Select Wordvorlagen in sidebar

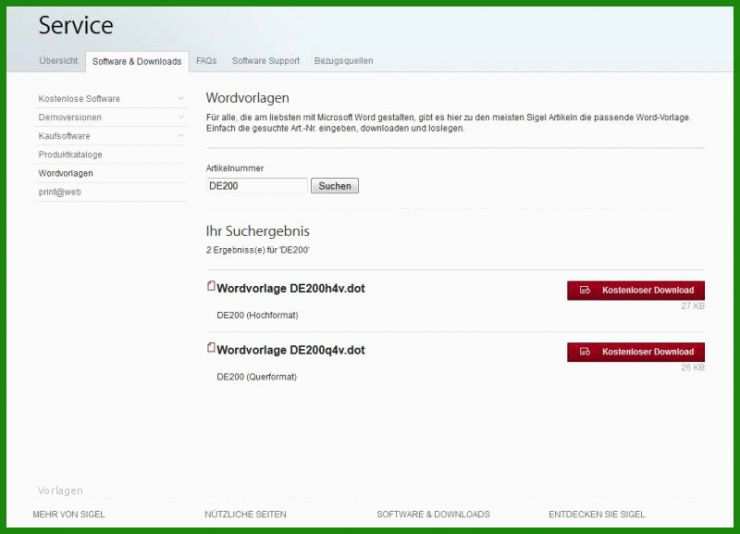(66, 173)
